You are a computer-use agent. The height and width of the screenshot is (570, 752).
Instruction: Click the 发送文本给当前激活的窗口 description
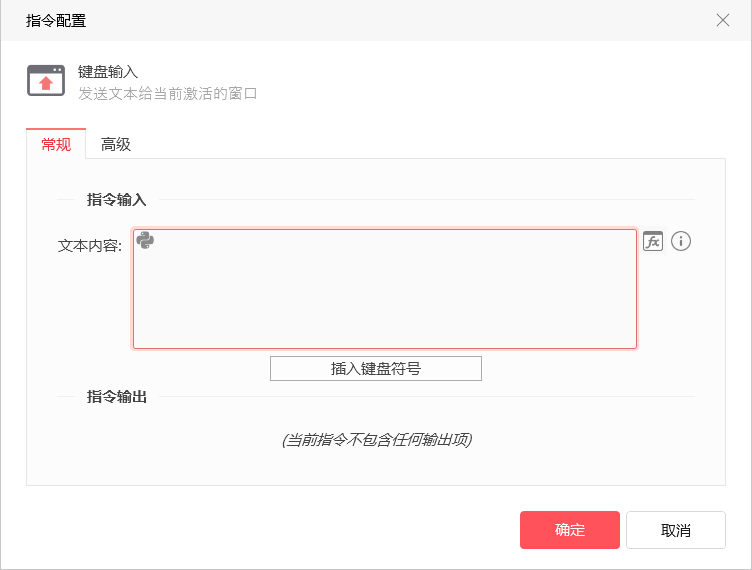(168, 93)
